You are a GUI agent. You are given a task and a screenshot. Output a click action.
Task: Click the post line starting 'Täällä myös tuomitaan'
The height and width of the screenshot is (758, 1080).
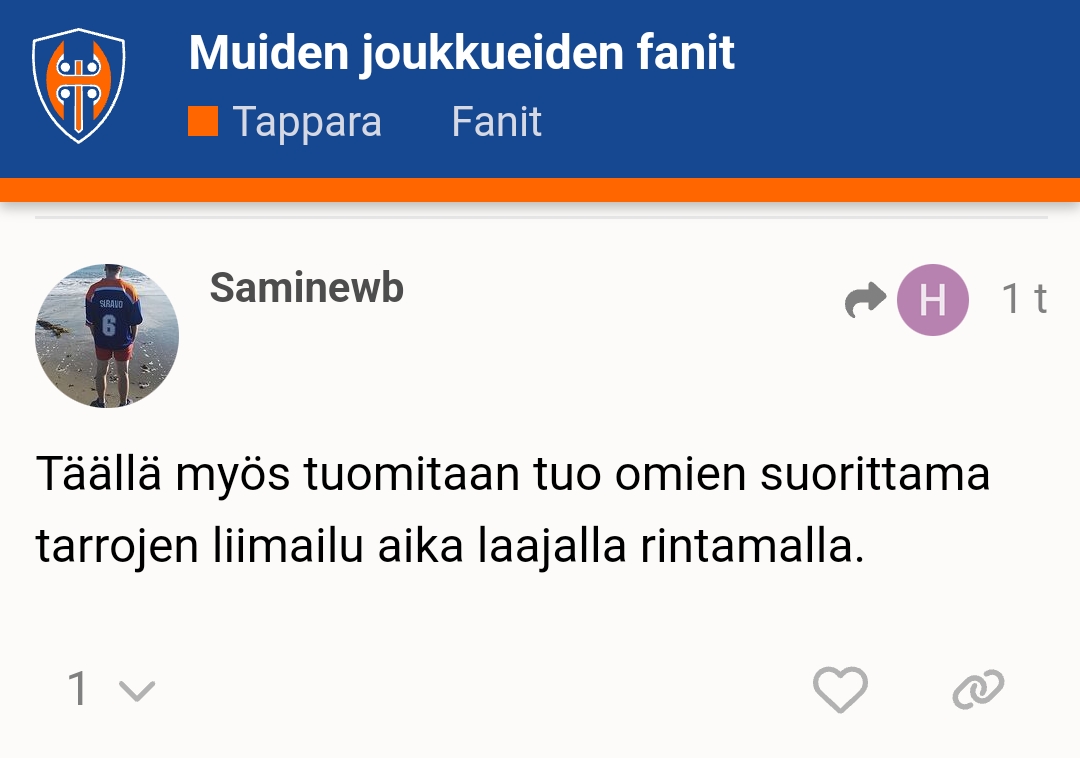[512, 474]
